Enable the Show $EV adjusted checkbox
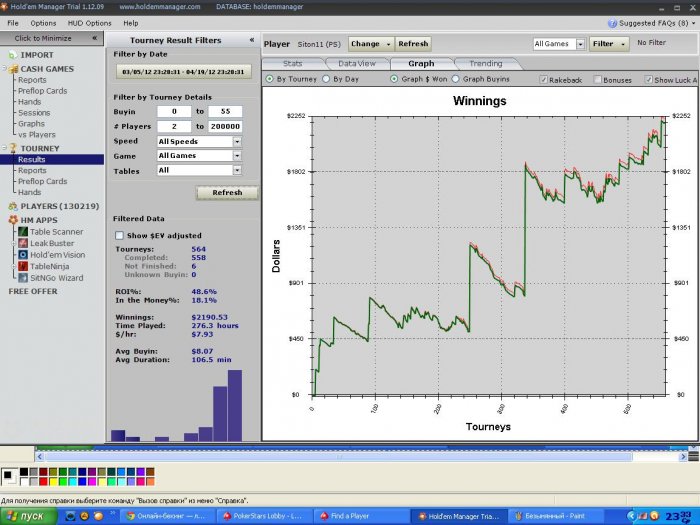The image size is (700, 525). [x=120, y=235]
